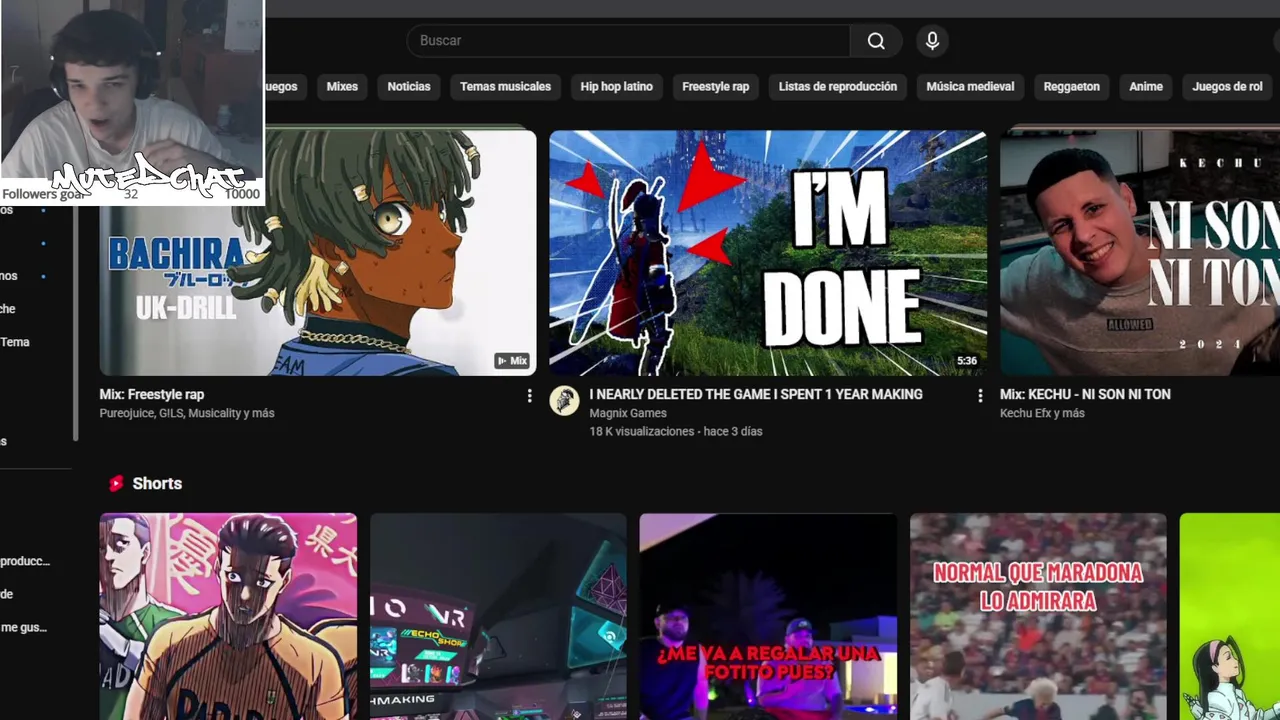Viewport: 1280px width, 720px height.
Task: Open the Echo VR Short thumbnail
Action: tap(498, 616)
